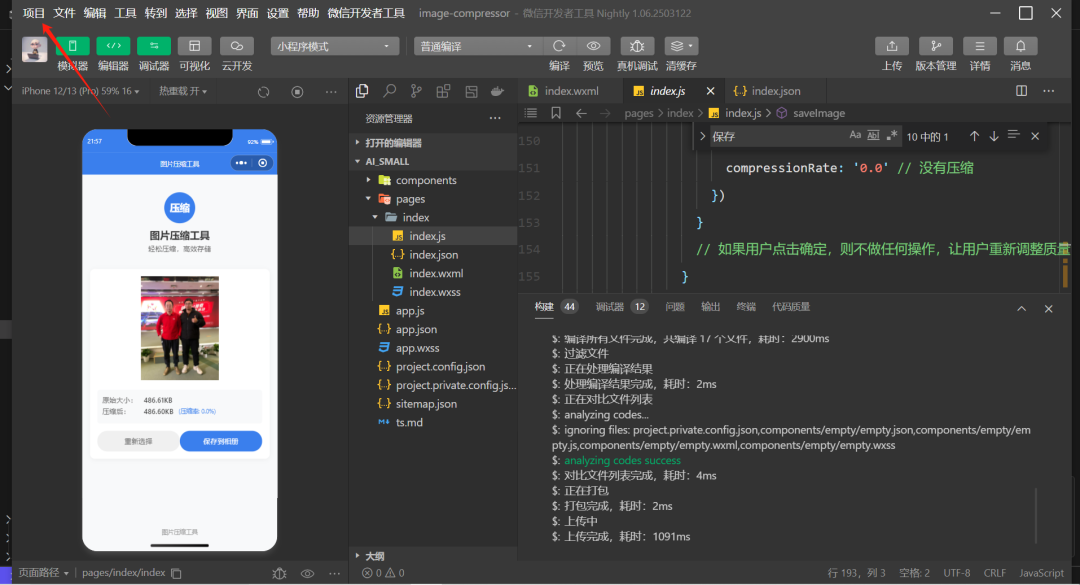Viewport: 1080px width, 585px height.
Task: Copy the page path pages/index/index icon
Action: coord(176,573)
